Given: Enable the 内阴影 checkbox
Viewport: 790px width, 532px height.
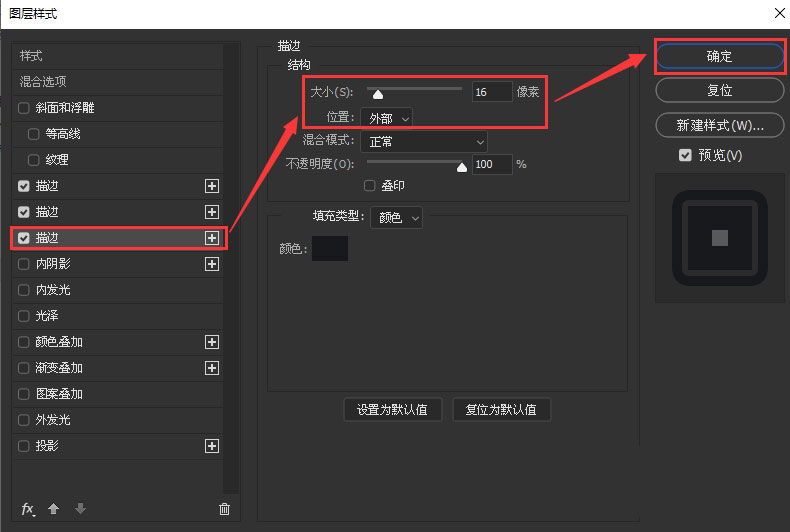Looking at the screenshot, I should point(24,264).
